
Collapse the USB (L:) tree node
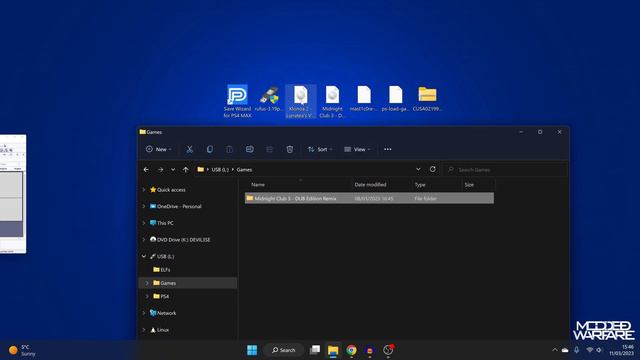click(x=144, y=256)
